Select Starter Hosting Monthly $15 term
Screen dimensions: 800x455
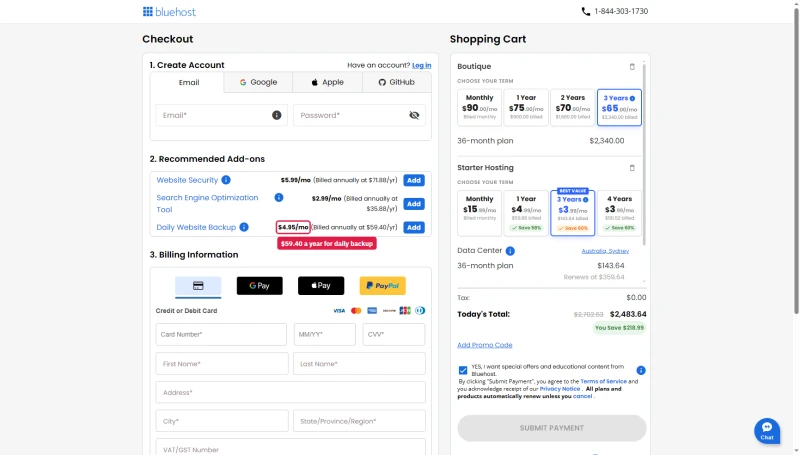coord(480,213)
